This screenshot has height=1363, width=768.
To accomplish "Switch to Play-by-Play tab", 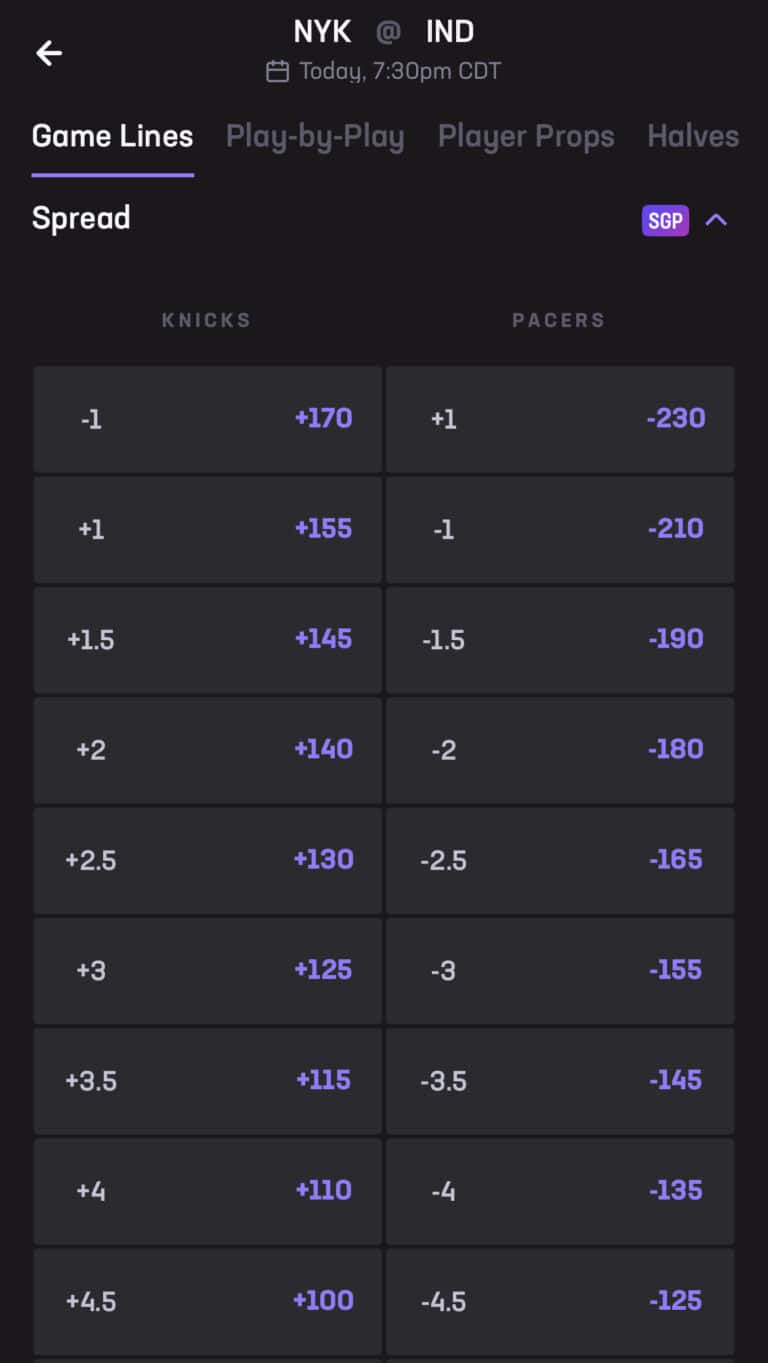I will [x=315, y=136].
